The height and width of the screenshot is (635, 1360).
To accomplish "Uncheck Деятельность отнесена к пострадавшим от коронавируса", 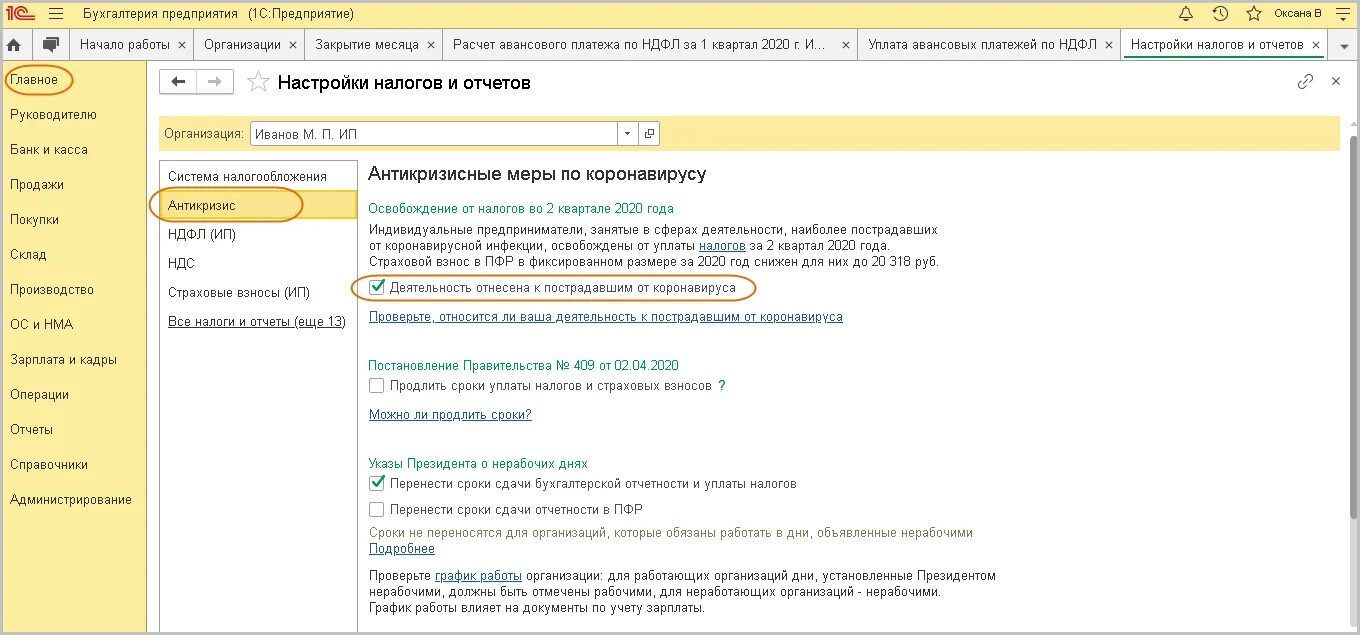I will coord(376,287).
